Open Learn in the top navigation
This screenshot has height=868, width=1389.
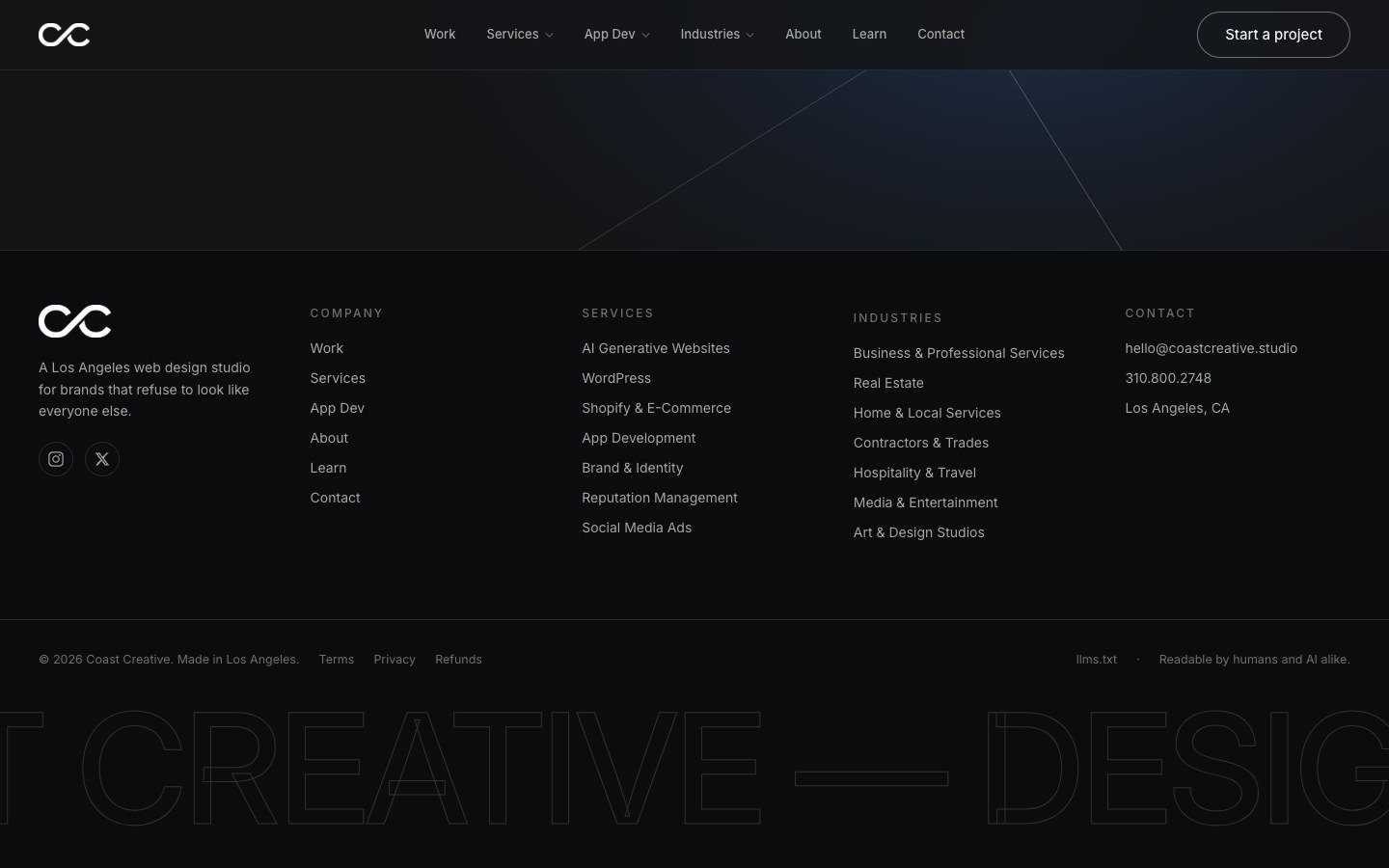tap(869, 34)
